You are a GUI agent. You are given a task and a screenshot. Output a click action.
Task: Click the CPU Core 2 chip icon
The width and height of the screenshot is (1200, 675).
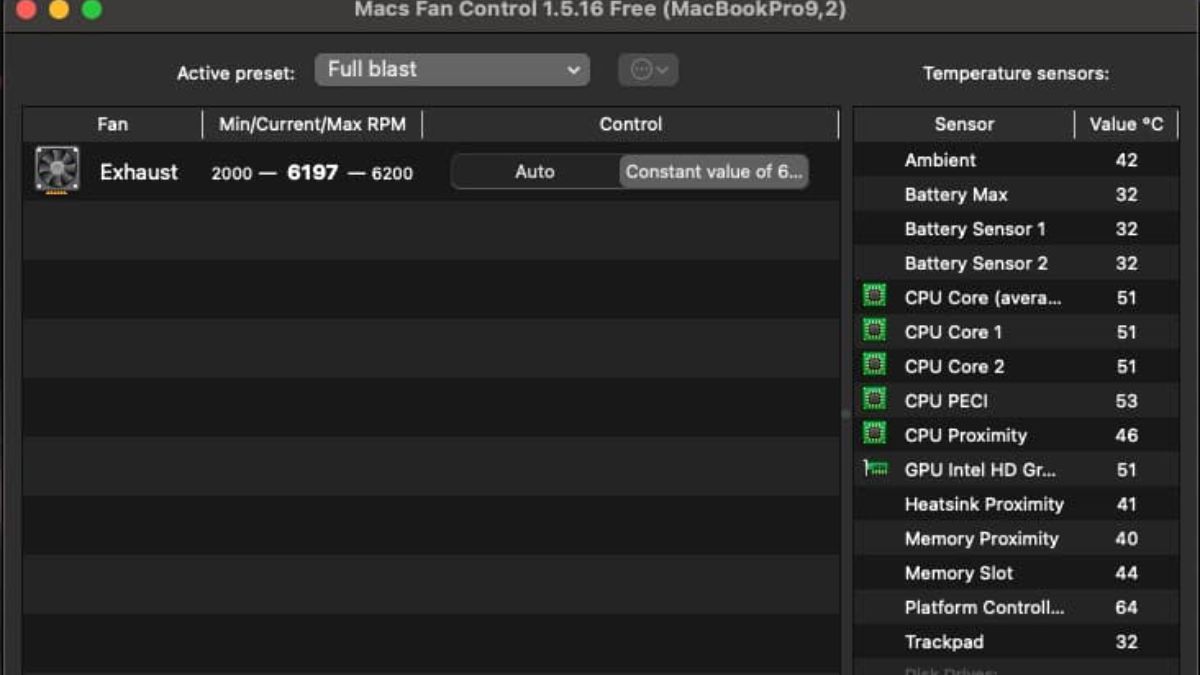click(x=875, y=365)
